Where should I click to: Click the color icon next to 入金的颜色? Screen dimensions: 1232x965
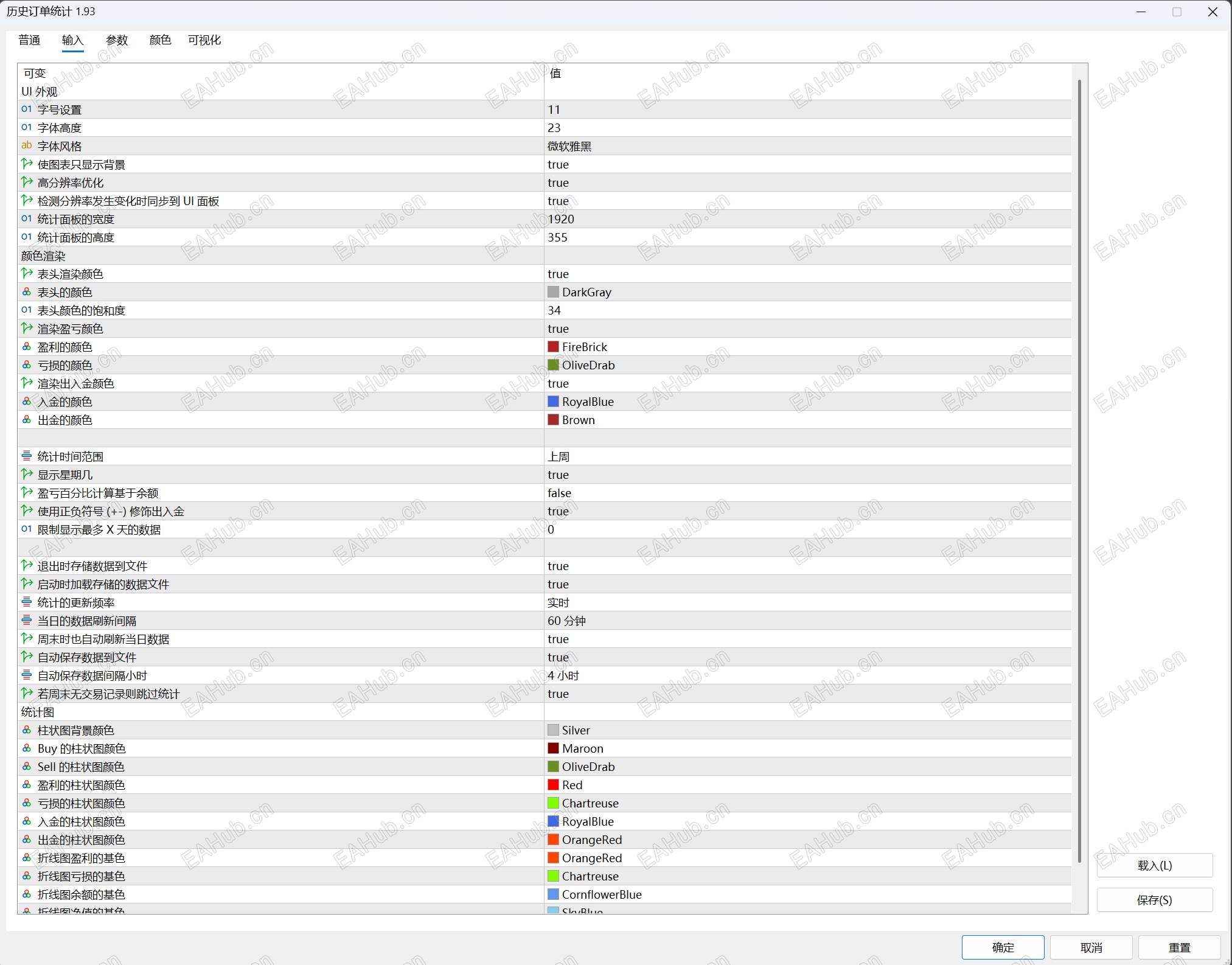[x=26, y=402]
